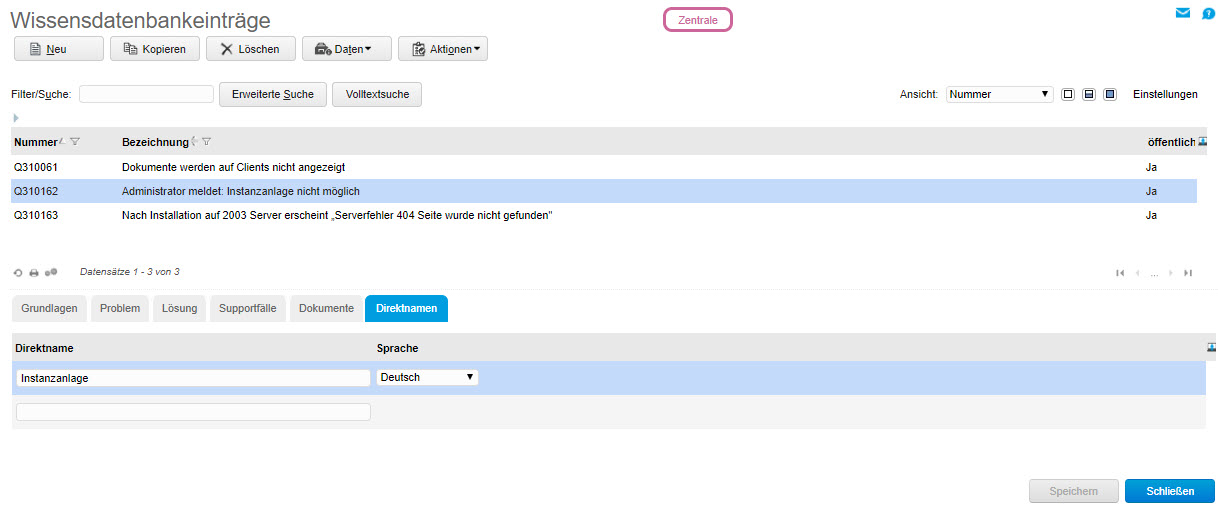Switch to fully filled square view layout
Image resolution: width=1218 pixels, height=506 pixels.
pyautogui.click(x=1110, y=94)
